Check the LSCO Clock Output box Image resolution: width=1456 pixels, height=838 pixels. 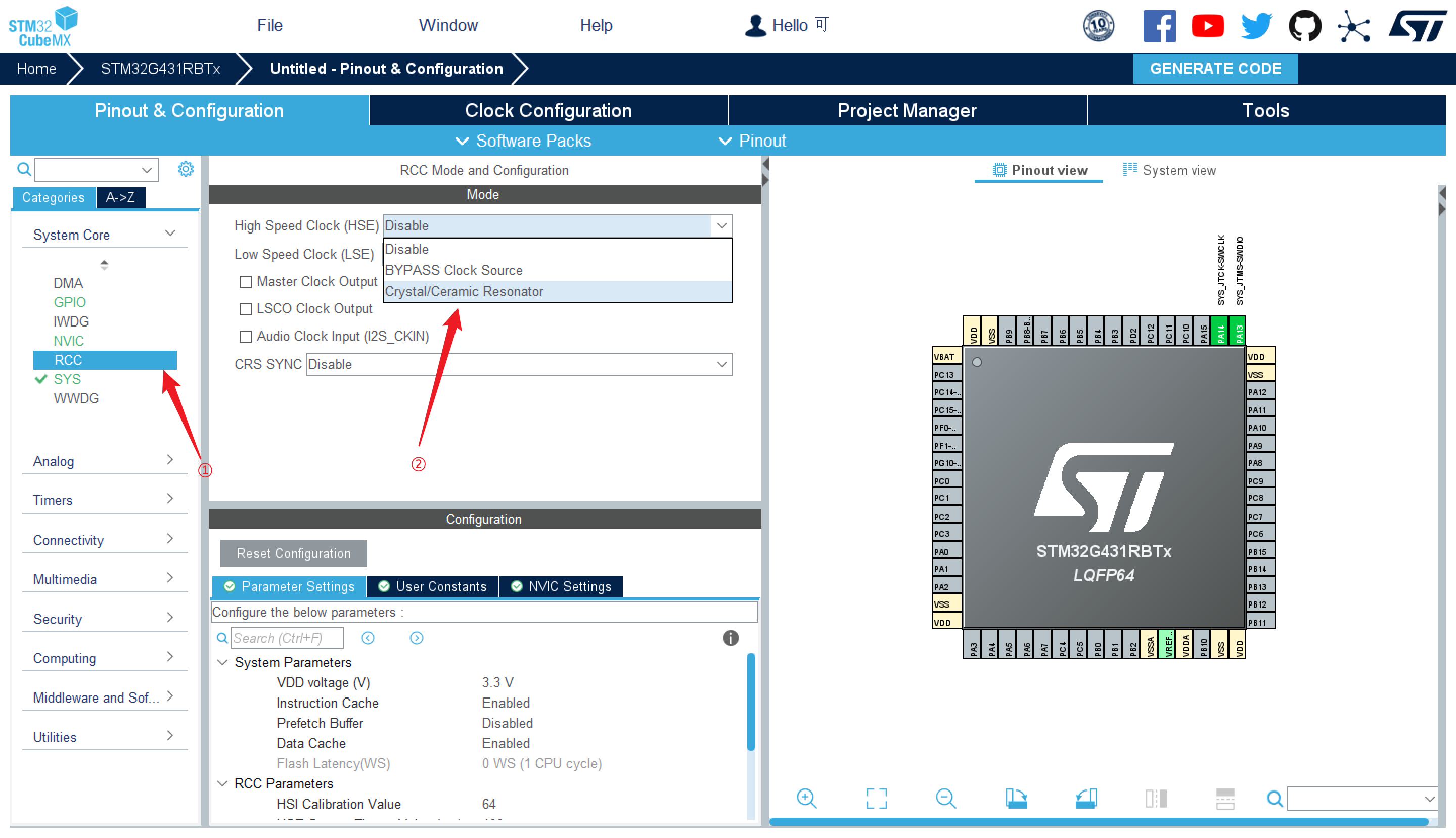tap(246, 309)
